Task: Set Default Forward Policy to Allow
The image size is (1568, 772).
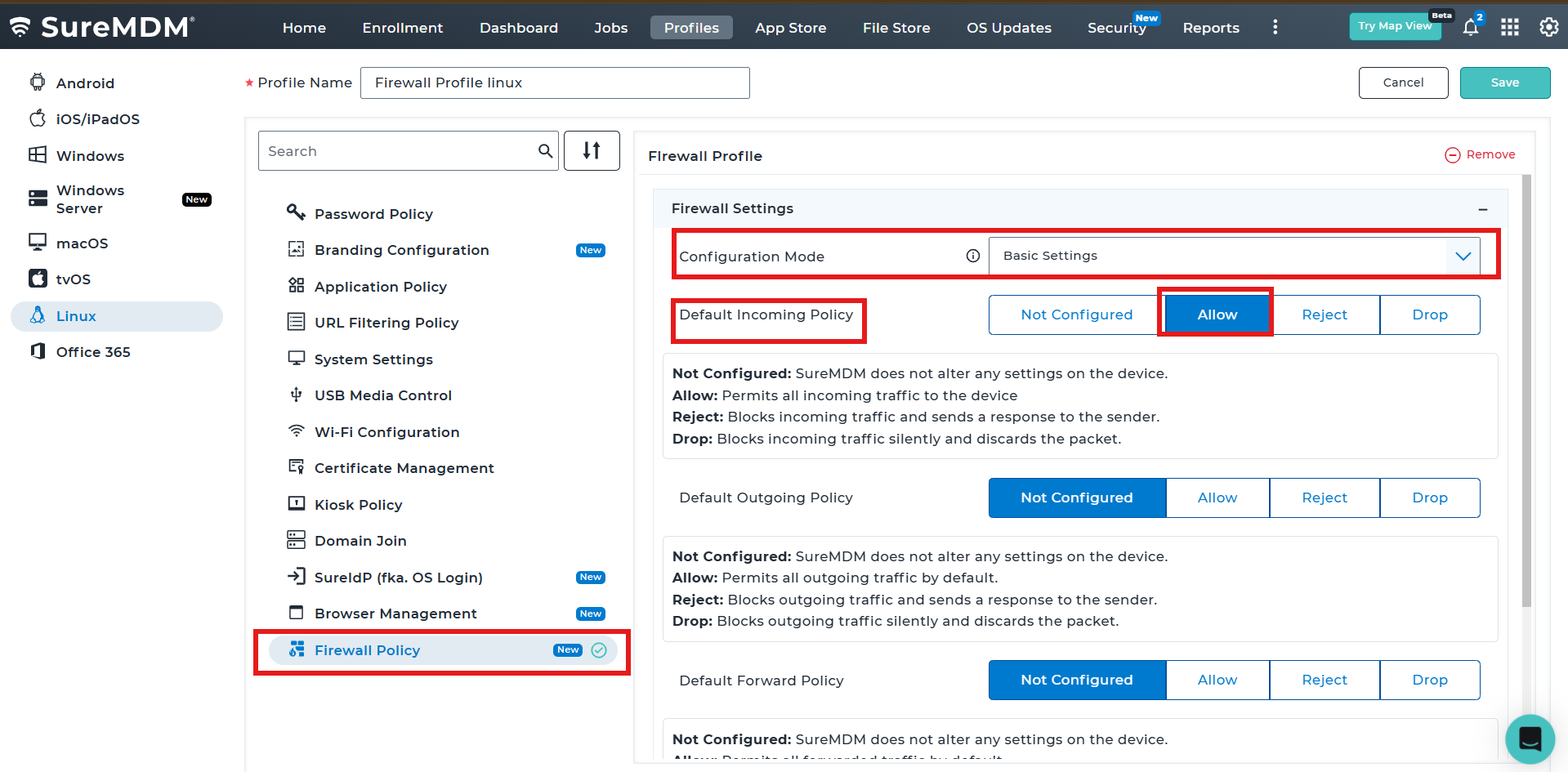Action: point(1217,680)
